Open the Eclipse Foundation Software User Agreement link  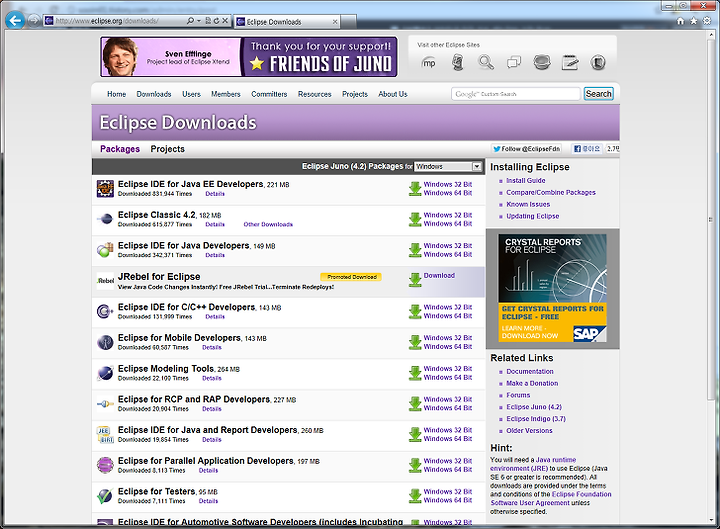point(551,498)
